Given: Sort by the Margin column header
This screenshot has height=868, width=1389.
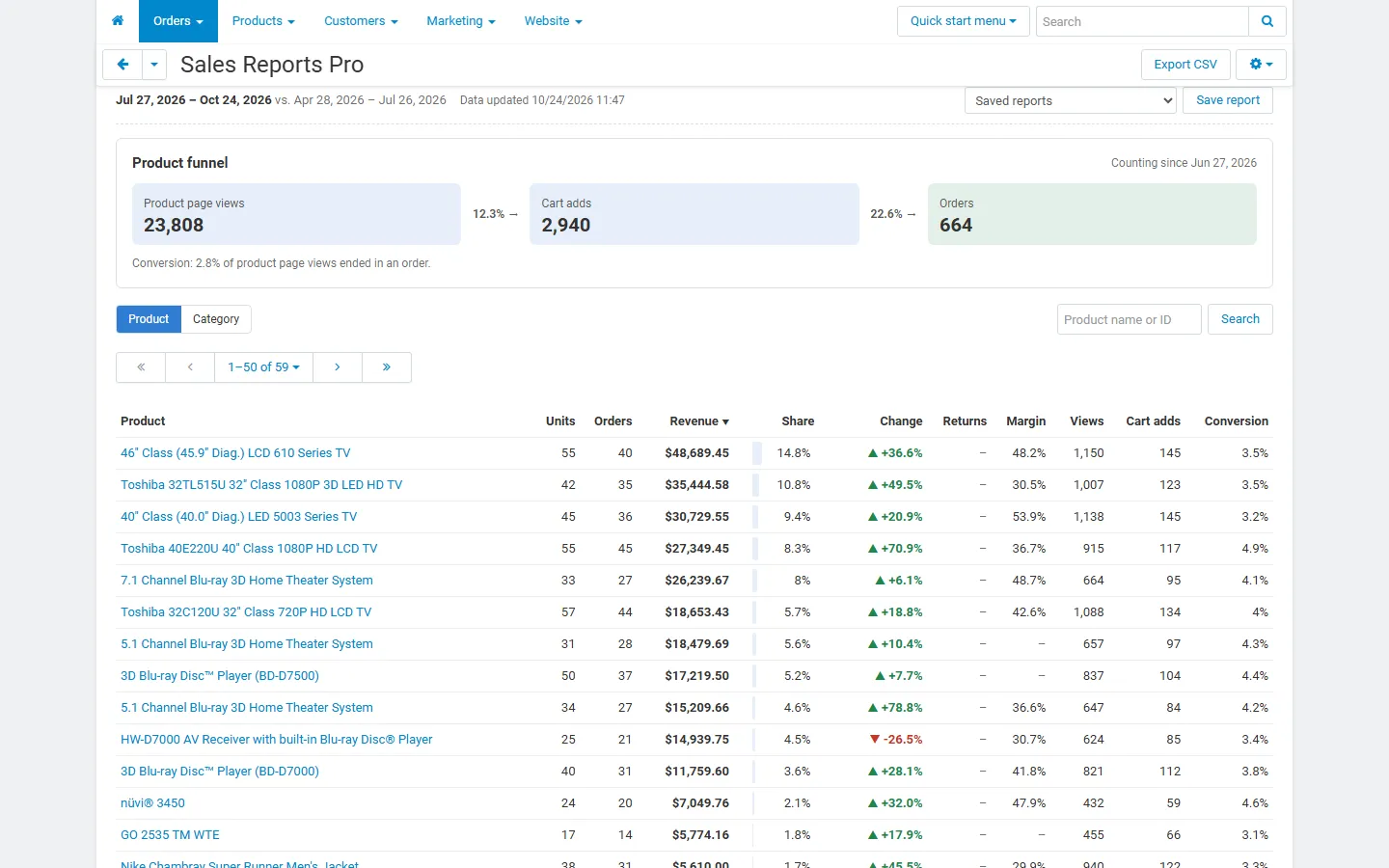Looking at the screenshot, I should point(1025,421).
